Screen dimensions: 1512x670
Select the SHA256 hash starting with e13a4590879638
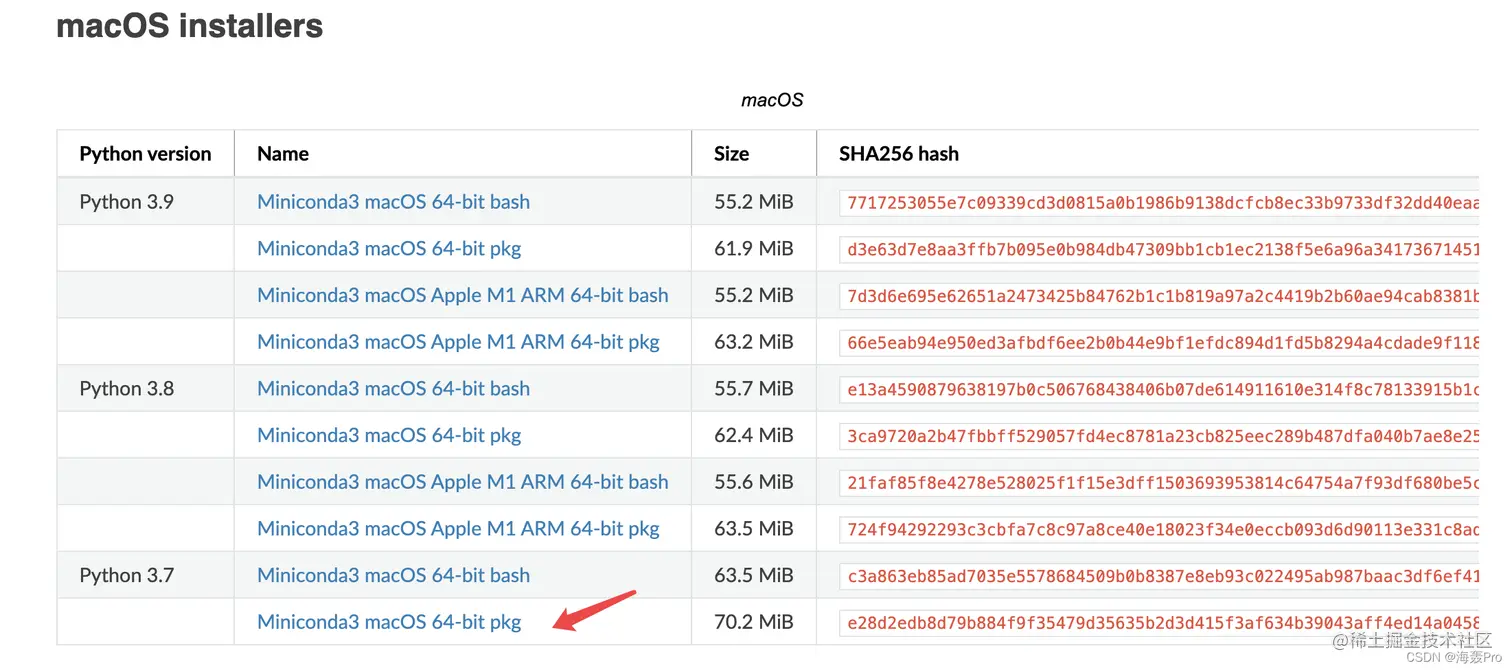click(x=1162, y=389)
